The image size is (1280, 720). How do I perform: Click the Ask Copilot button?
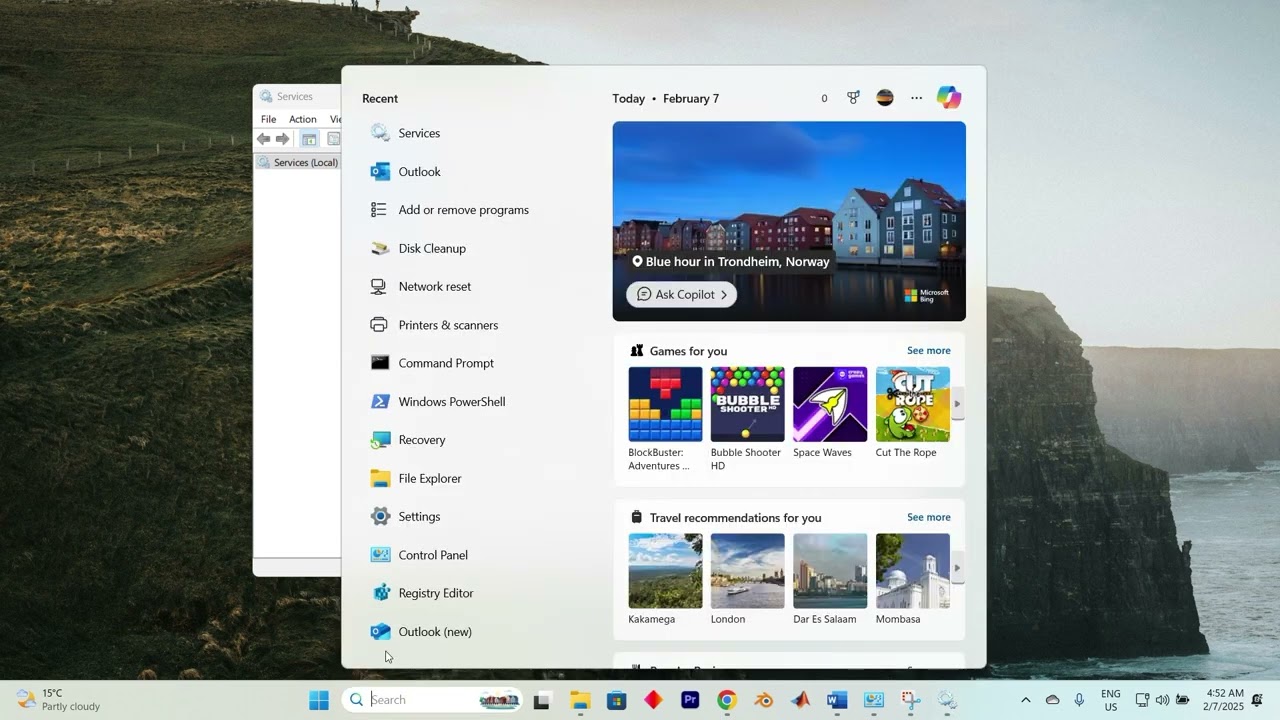point(682,294)
